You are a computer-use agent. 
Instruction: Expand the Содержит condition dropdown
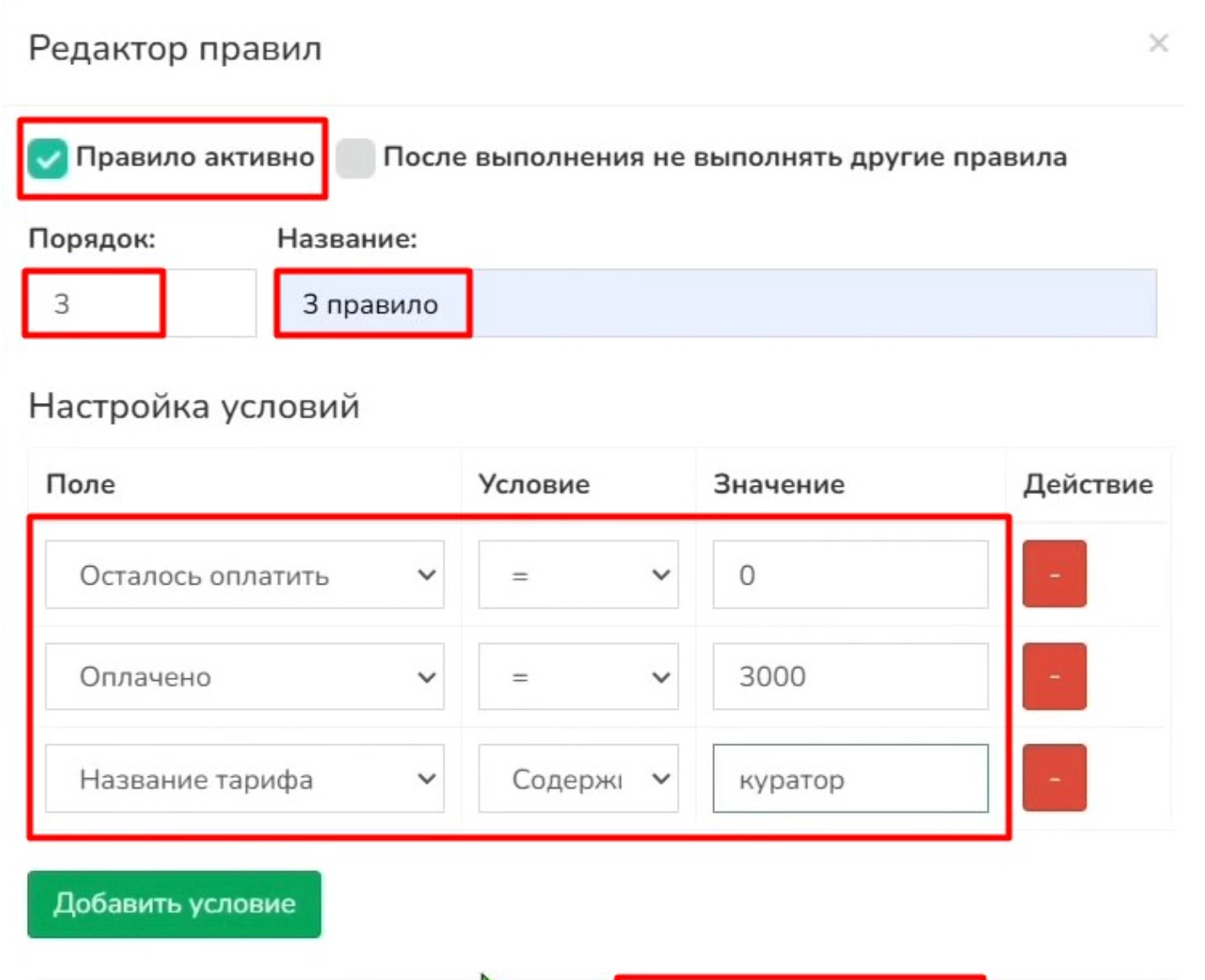tap(578, 778)
